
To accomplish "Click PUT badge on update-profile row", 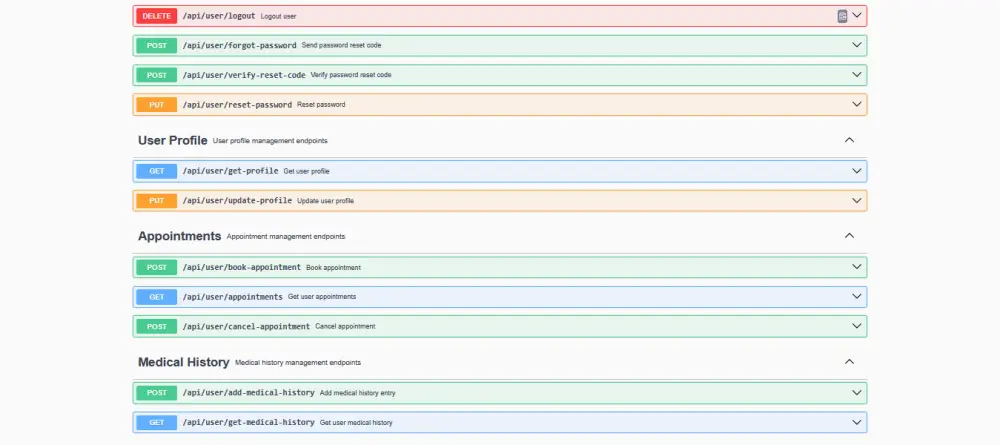I will click(156, 201).
